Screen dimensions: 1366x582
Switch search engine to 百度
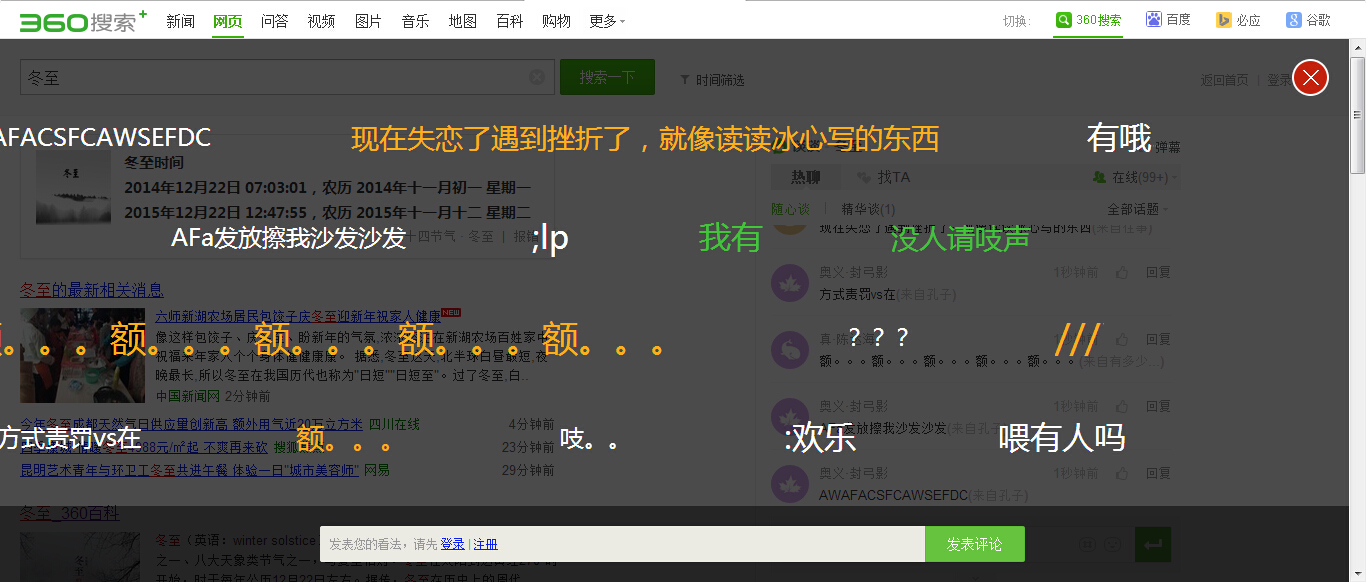(x=1168, y=20)
